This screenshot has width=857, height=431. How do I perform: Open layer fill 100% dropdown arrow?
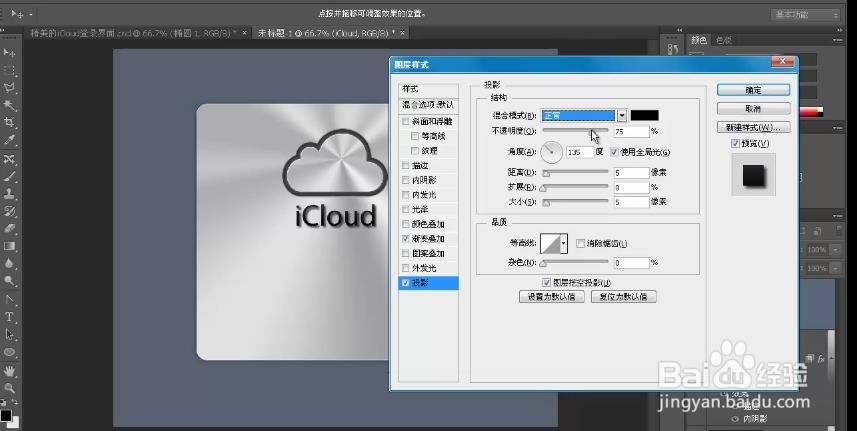pos(835,268)
